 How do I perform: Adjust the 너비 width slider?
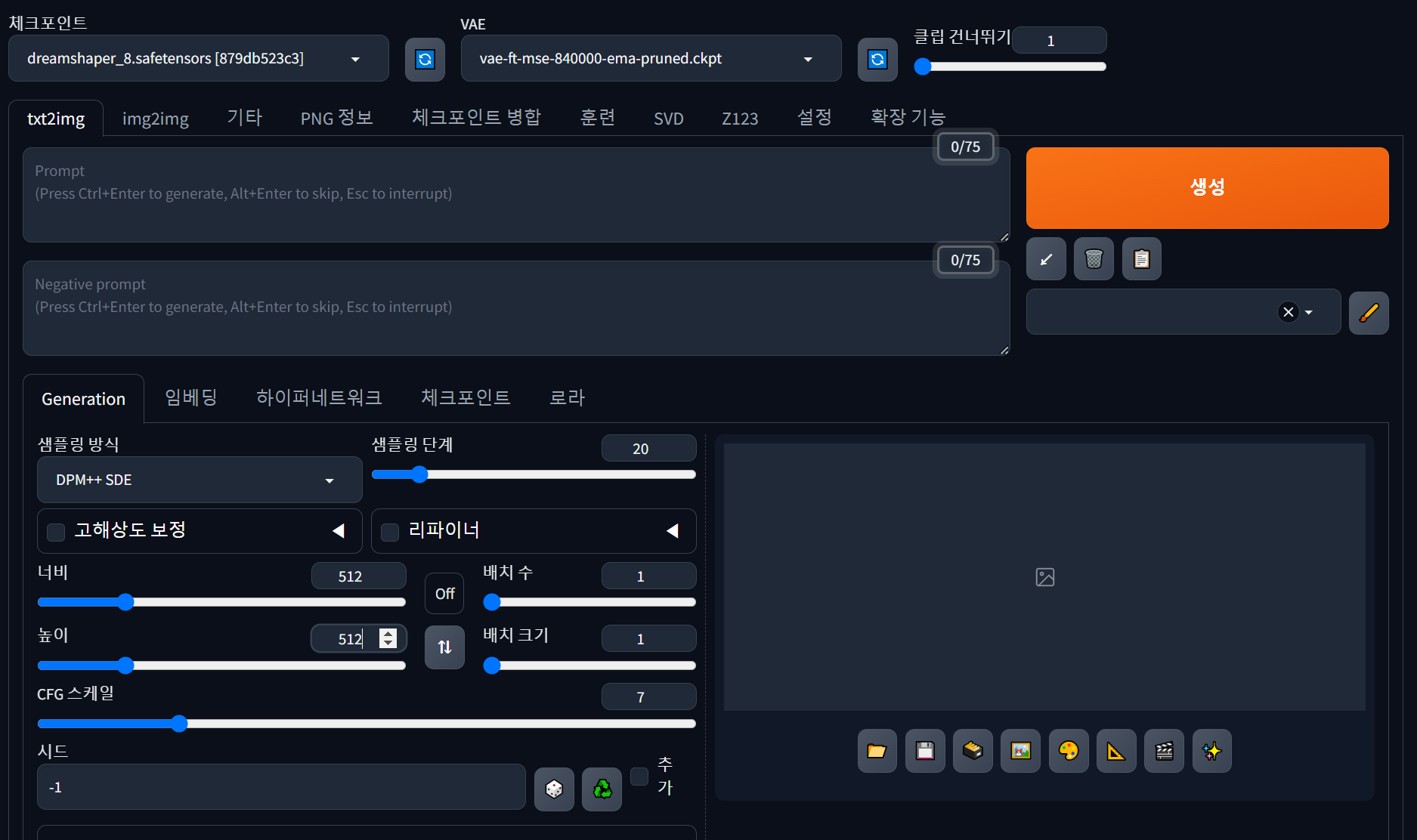pyautogui.click(x=221, y=602)
